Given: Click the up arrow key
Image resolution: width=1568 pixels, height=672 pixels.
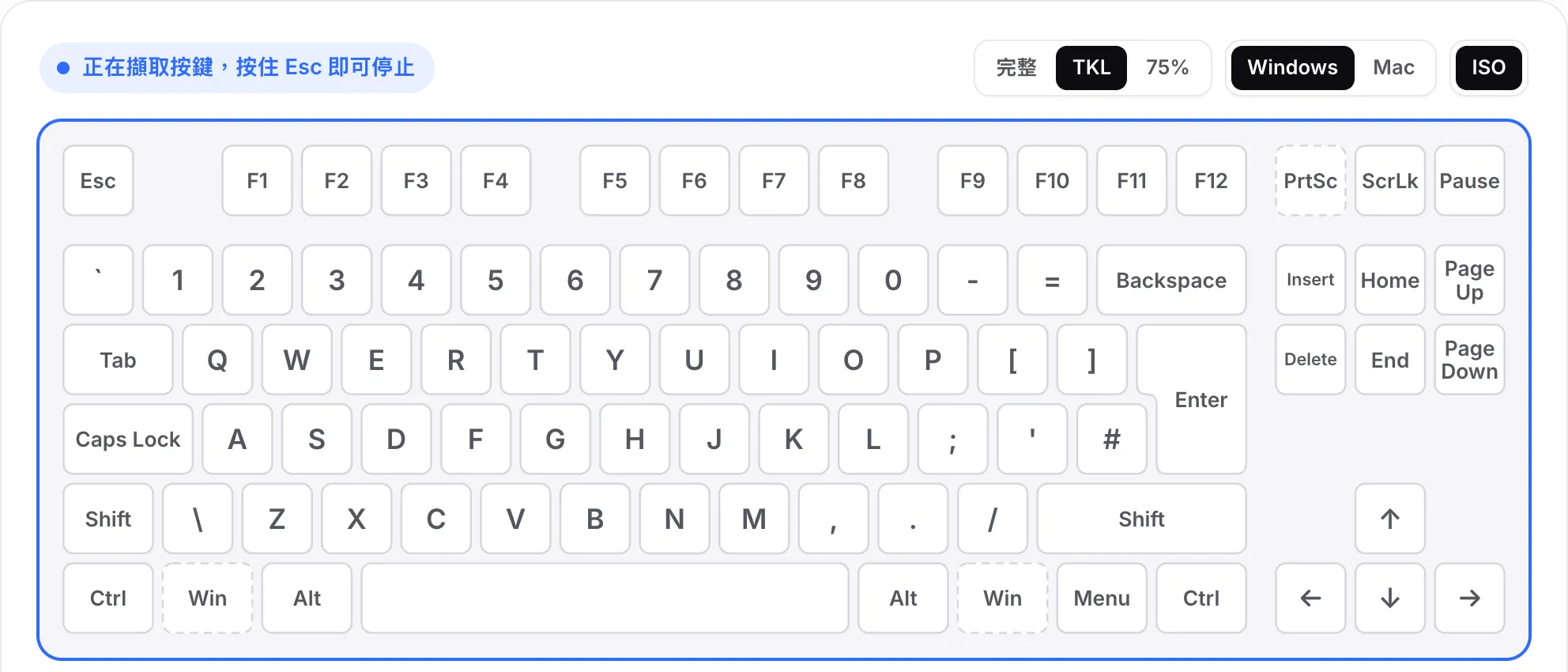Looking at the screenshot, I should (1389, 519).
